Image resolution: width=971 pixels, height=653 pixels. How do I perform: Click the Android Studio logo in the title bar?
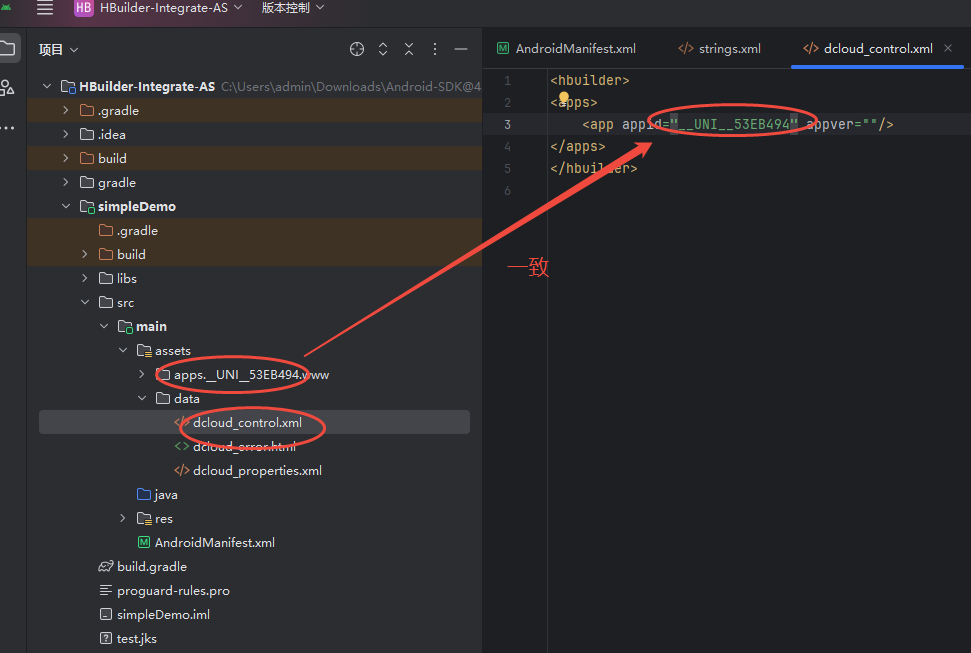pos(6,6)
